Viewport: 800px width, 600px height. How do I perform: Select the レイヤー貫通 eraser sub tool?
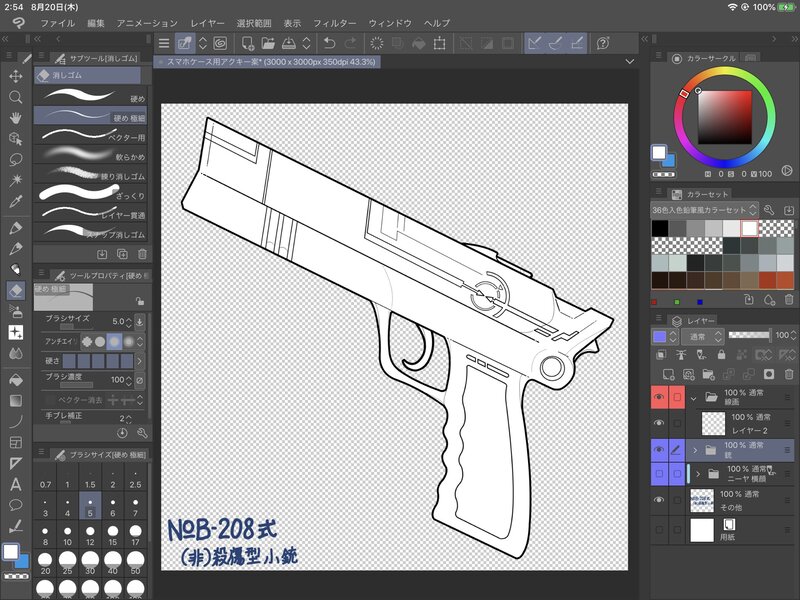[90, 212]
